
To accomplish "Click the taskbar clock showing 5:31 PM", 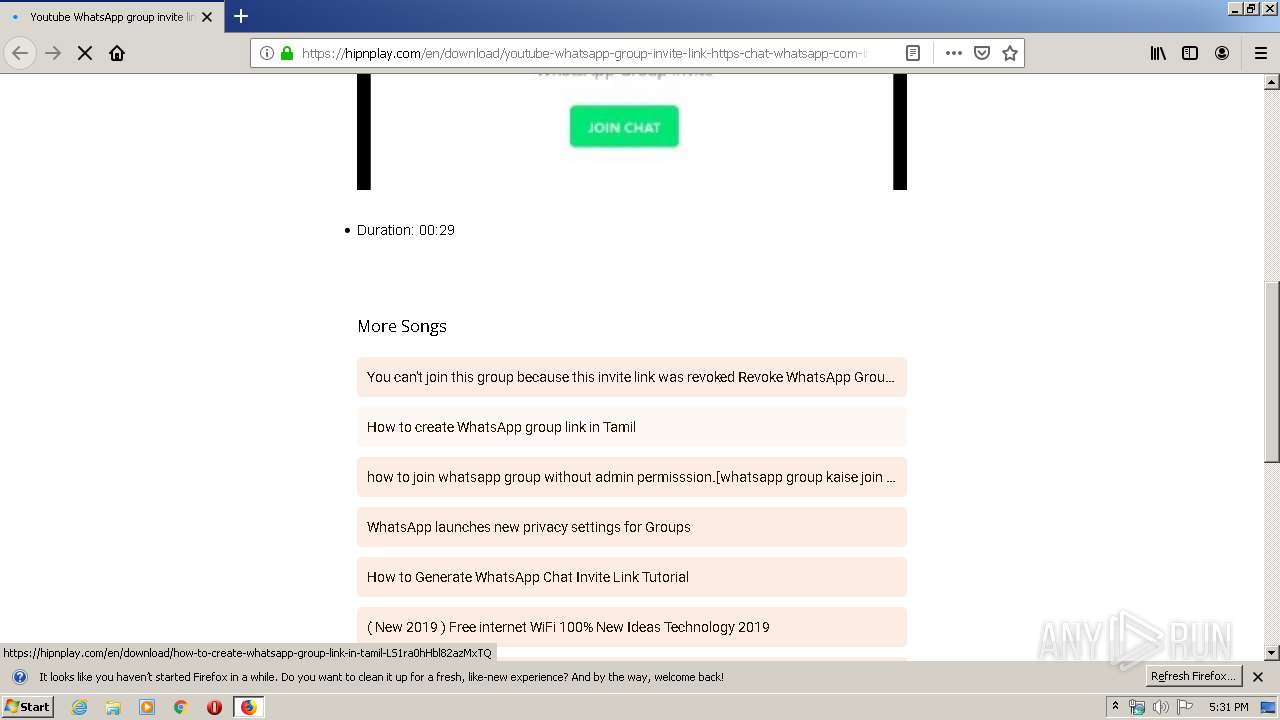I will [1228, 707].
